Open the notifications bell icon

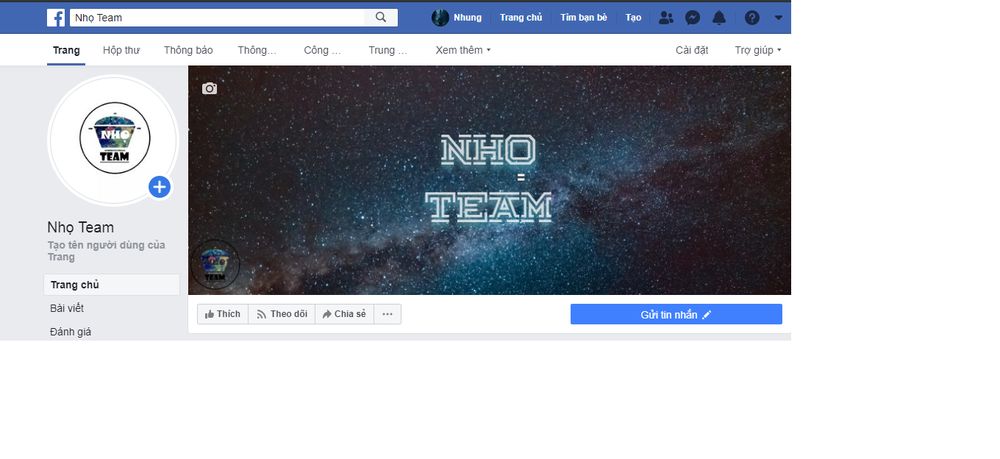[719, 17]
